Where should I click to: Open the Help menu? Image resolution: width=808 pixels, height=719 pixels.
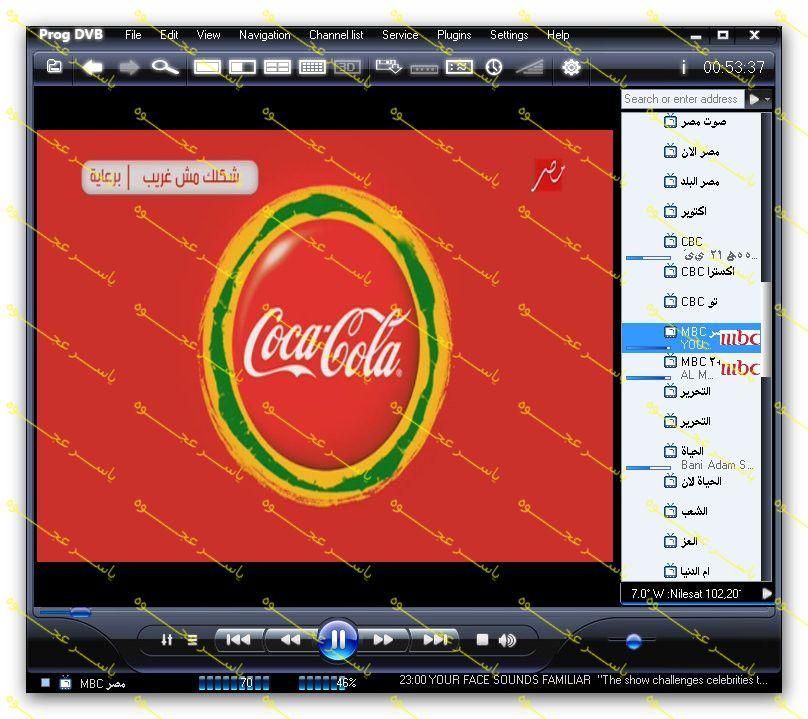(558, 35)
